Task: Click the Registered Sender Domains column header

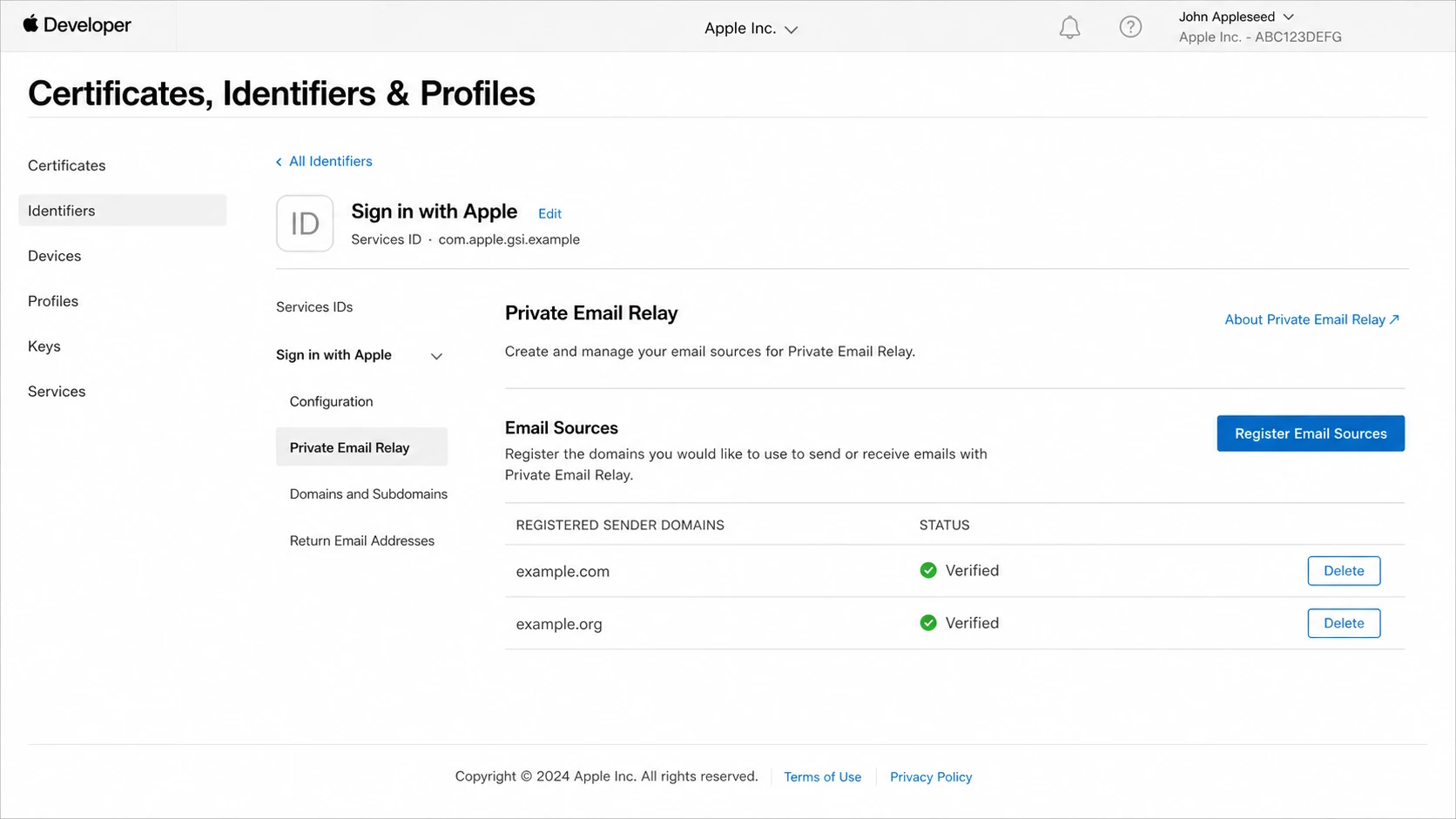Action: pyautogui.click(x=620, y=525)
